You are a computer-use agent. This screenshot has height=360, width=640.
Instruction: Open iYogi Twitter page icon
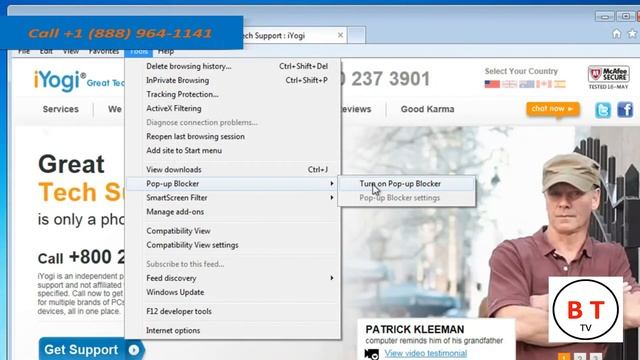[x=603, y=110]
